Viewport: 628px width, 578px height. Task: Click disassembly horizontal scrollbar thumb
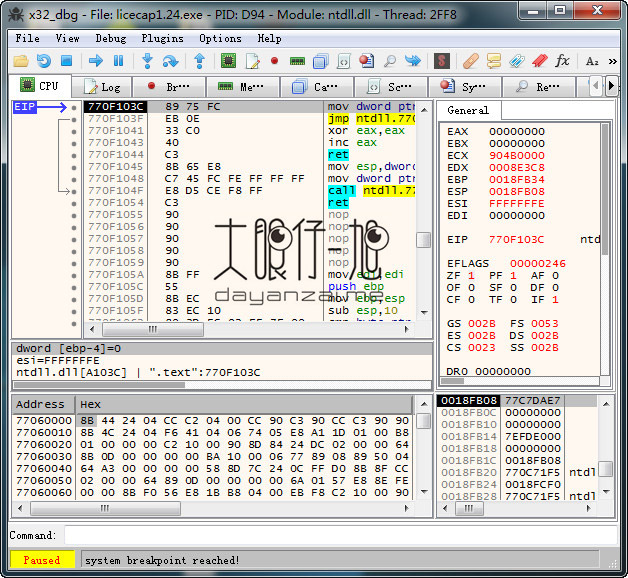tap(153, 329)
